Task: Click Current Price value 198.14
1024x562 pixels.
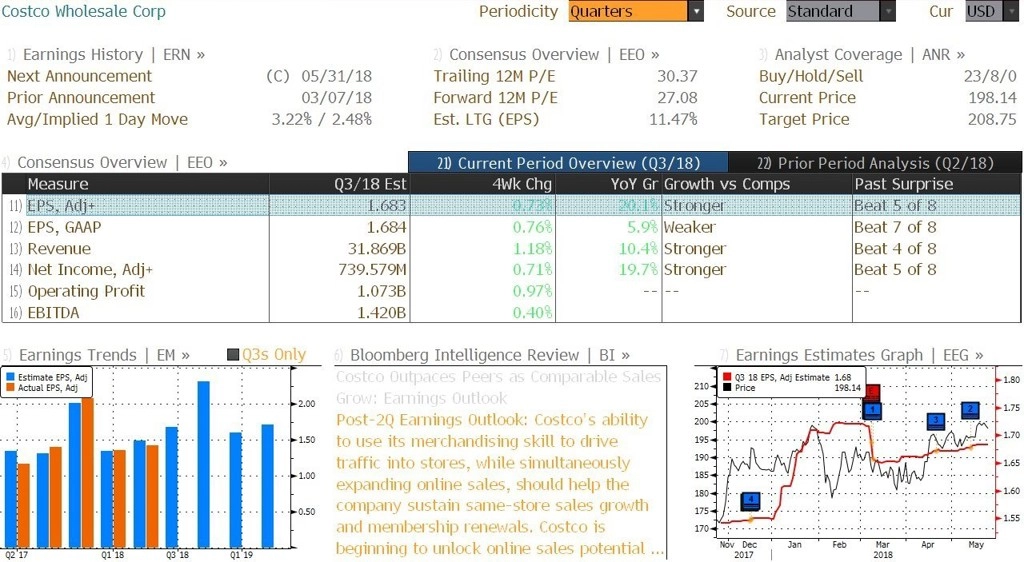Action: pyautogui.click(x=992, y=98)
